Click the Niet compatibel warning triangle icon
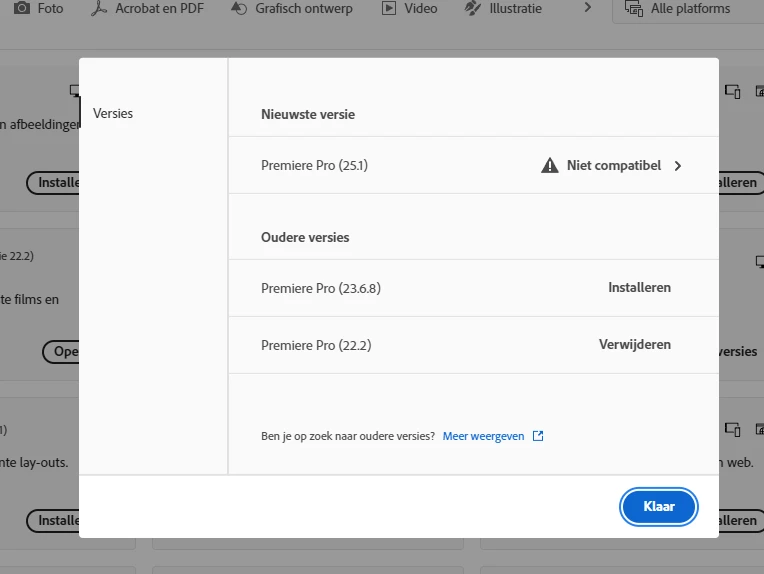The width and height of the screenshot is (764, 574). tap(550, 166)
